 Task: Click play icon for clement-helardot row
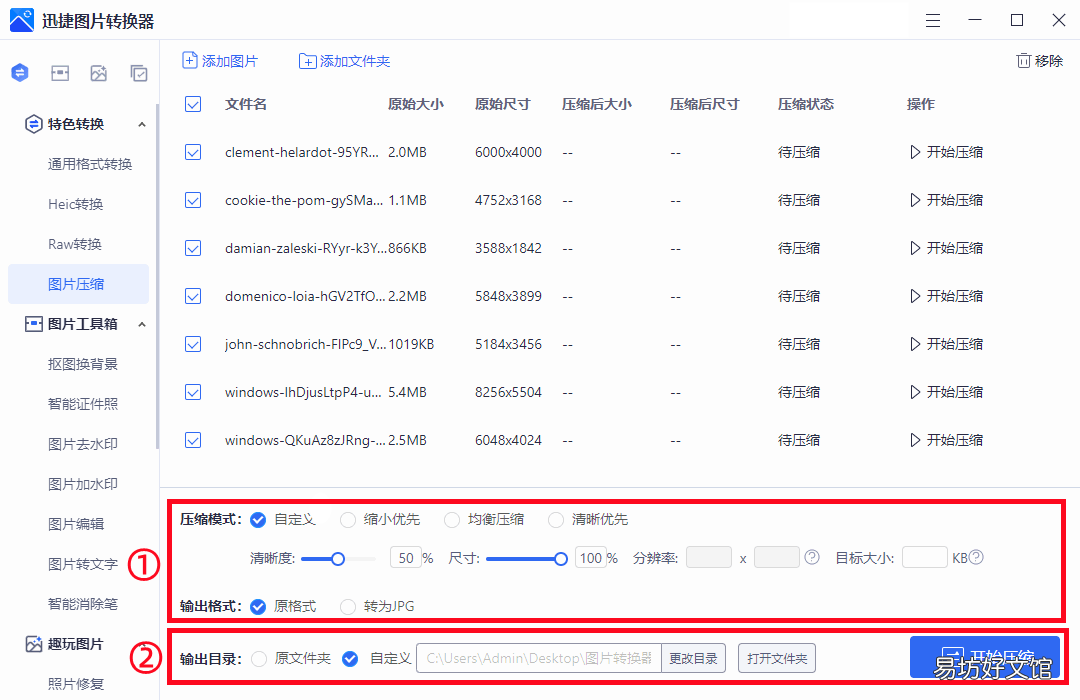[915, 152]
